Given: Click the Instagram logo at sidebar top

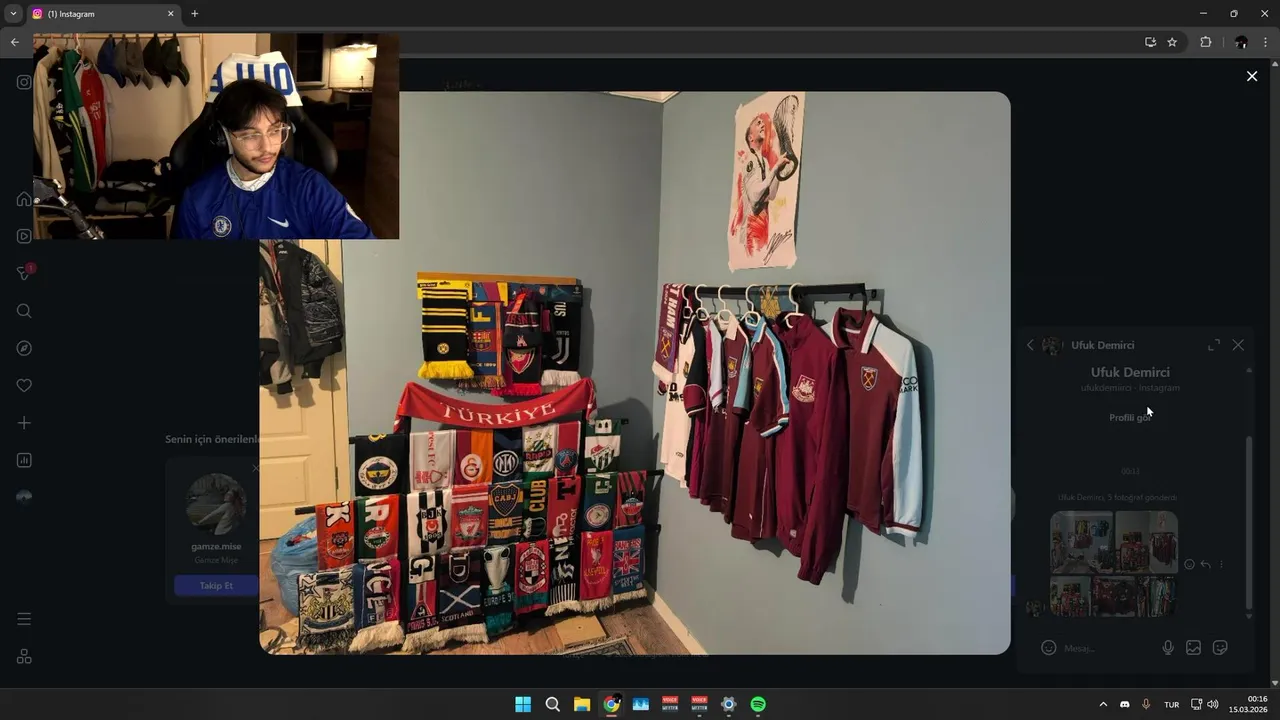Looking at the screenshot, I should pos(24,82).
